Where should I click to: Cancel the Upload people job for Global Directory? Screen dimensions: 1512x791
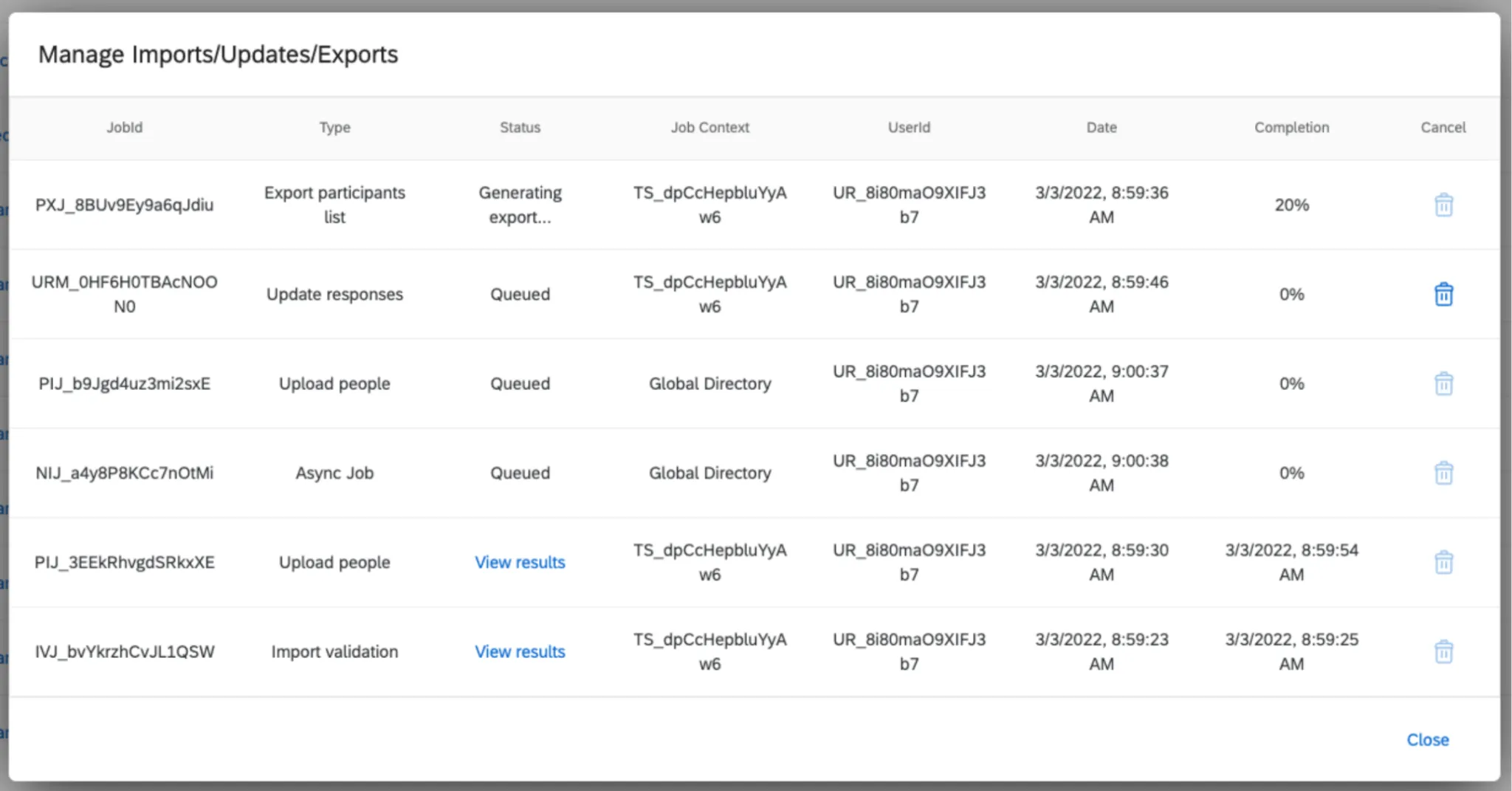[1444, 383]
